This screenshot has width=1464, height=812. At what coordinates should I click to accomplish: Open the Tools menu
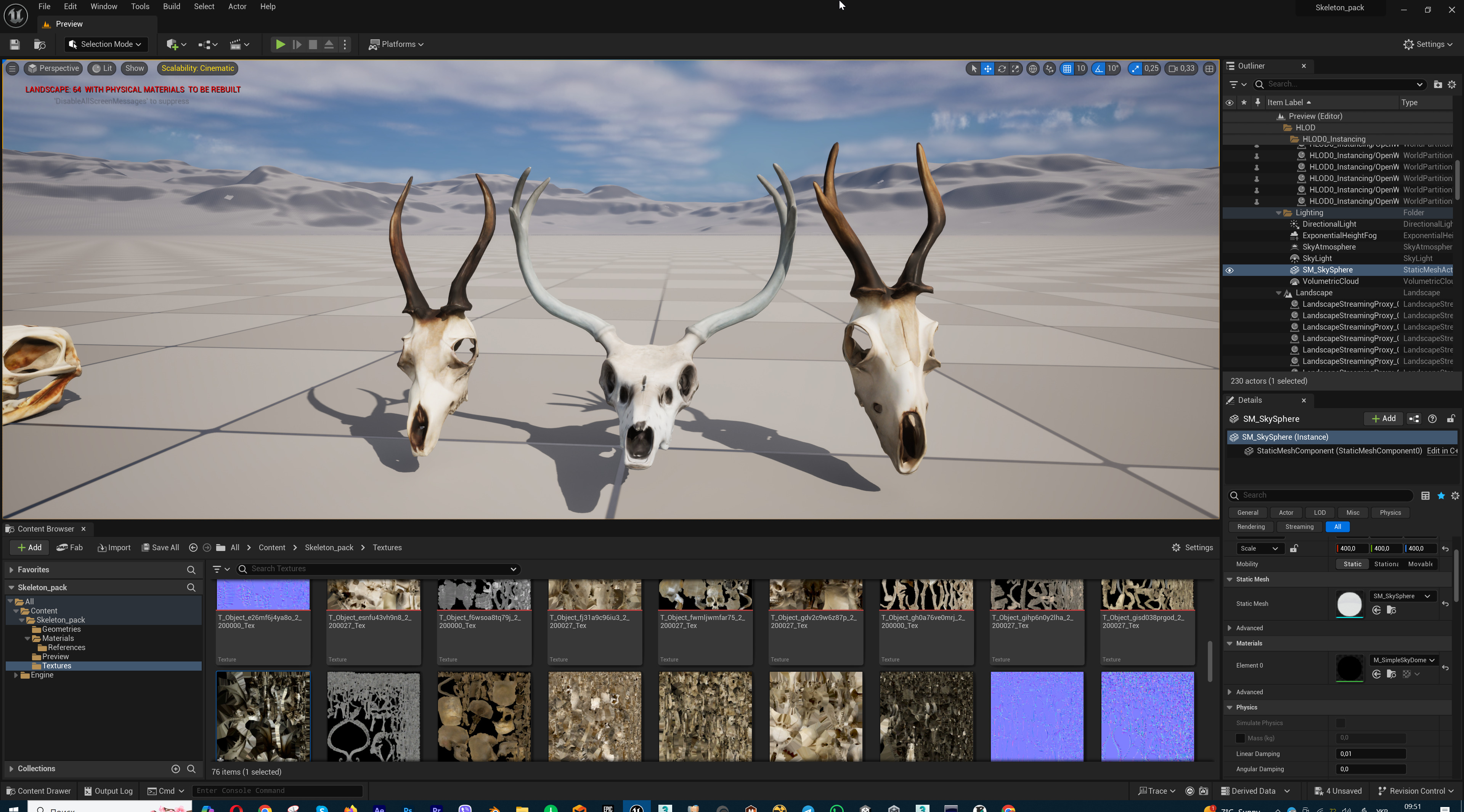pyautogui.click(x=140, y=7)
